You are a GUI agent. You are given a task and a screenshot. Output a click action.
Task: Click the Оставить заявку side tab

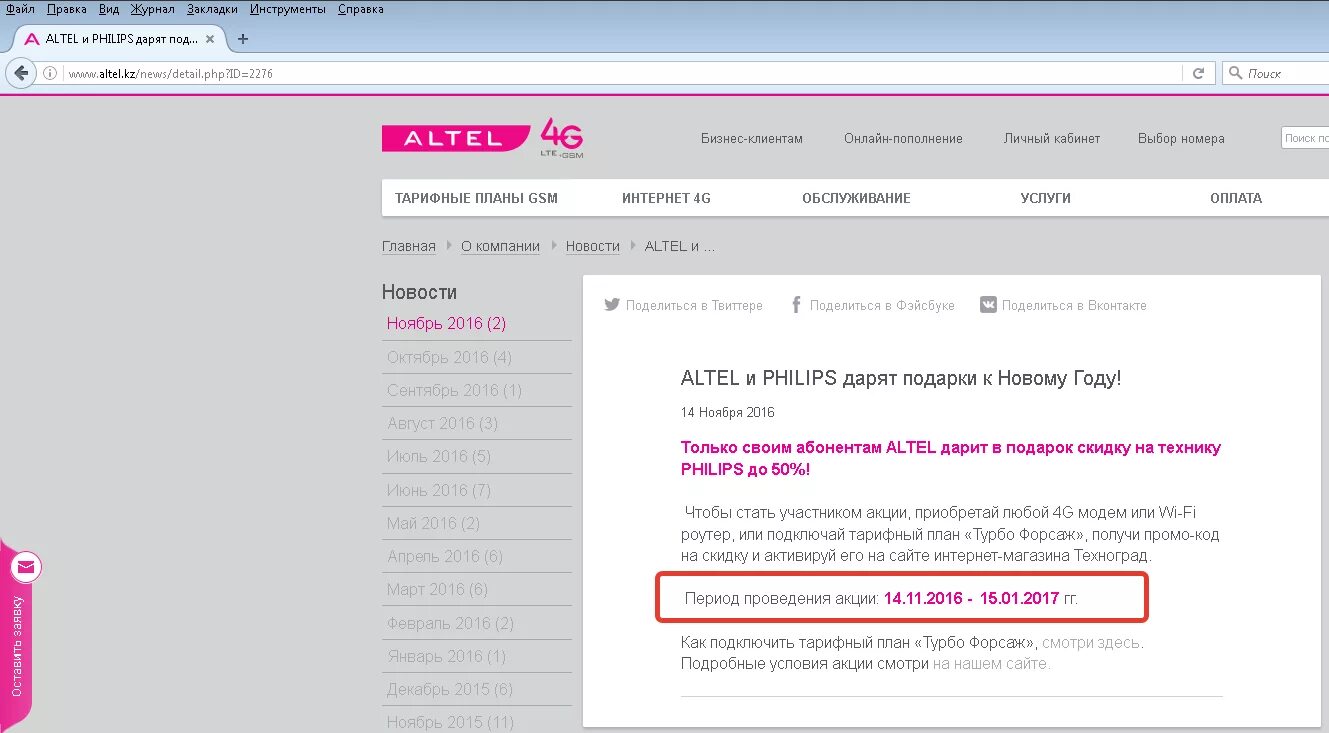17,646
